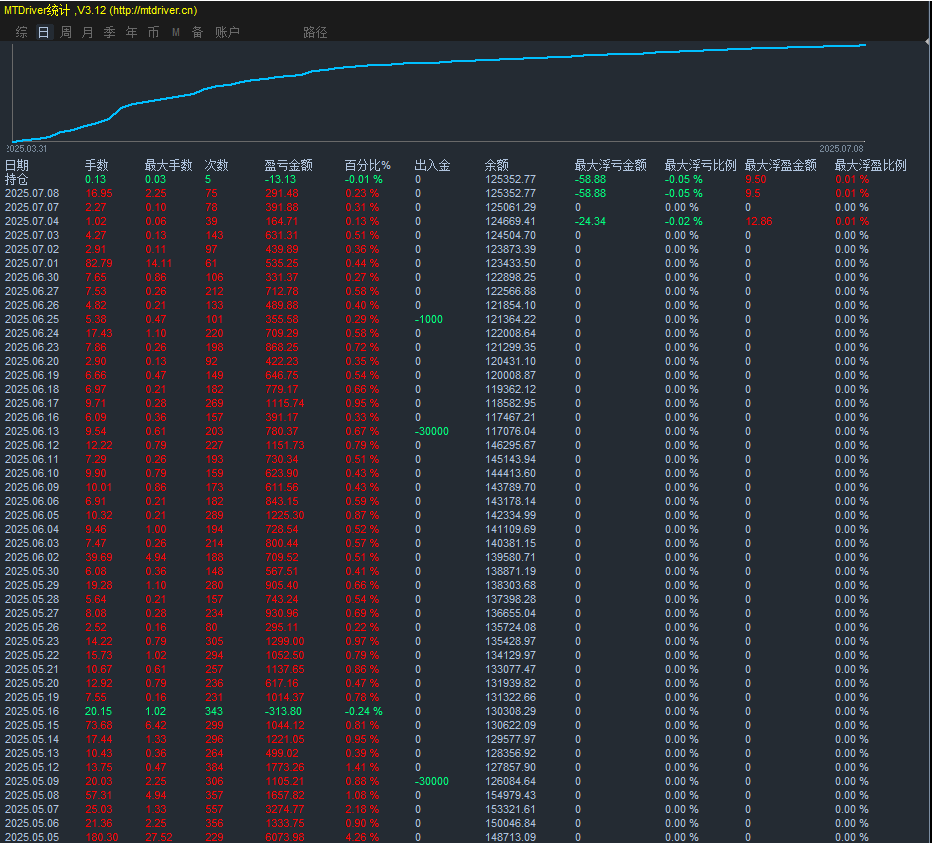The height and width of the screenshot is (844, 932).
Task: Click the -313.80 loss amount
Action: pyautogui.click(x=283, y=711)
